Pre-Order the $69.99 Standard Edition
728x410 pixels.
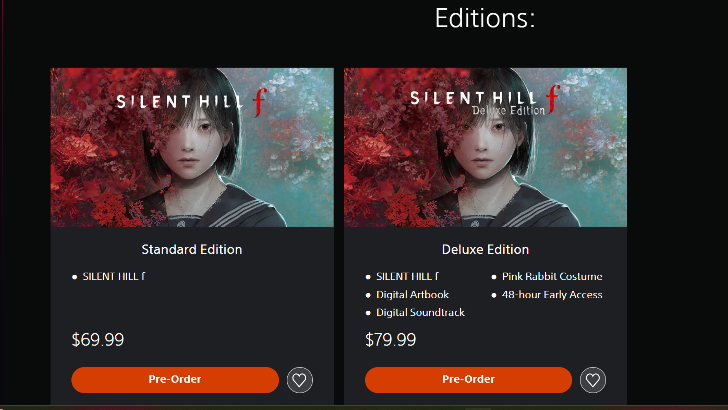click(x=175, y=380)
